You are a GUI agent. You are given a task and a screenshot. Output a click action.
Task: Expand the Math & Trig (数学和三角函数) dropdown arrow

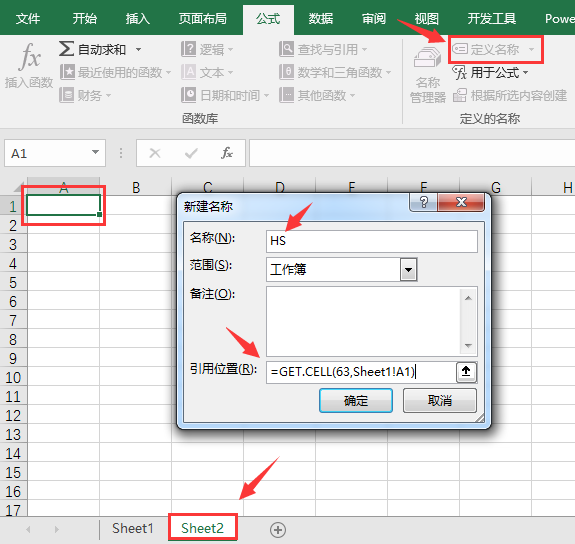click(389, 73)
